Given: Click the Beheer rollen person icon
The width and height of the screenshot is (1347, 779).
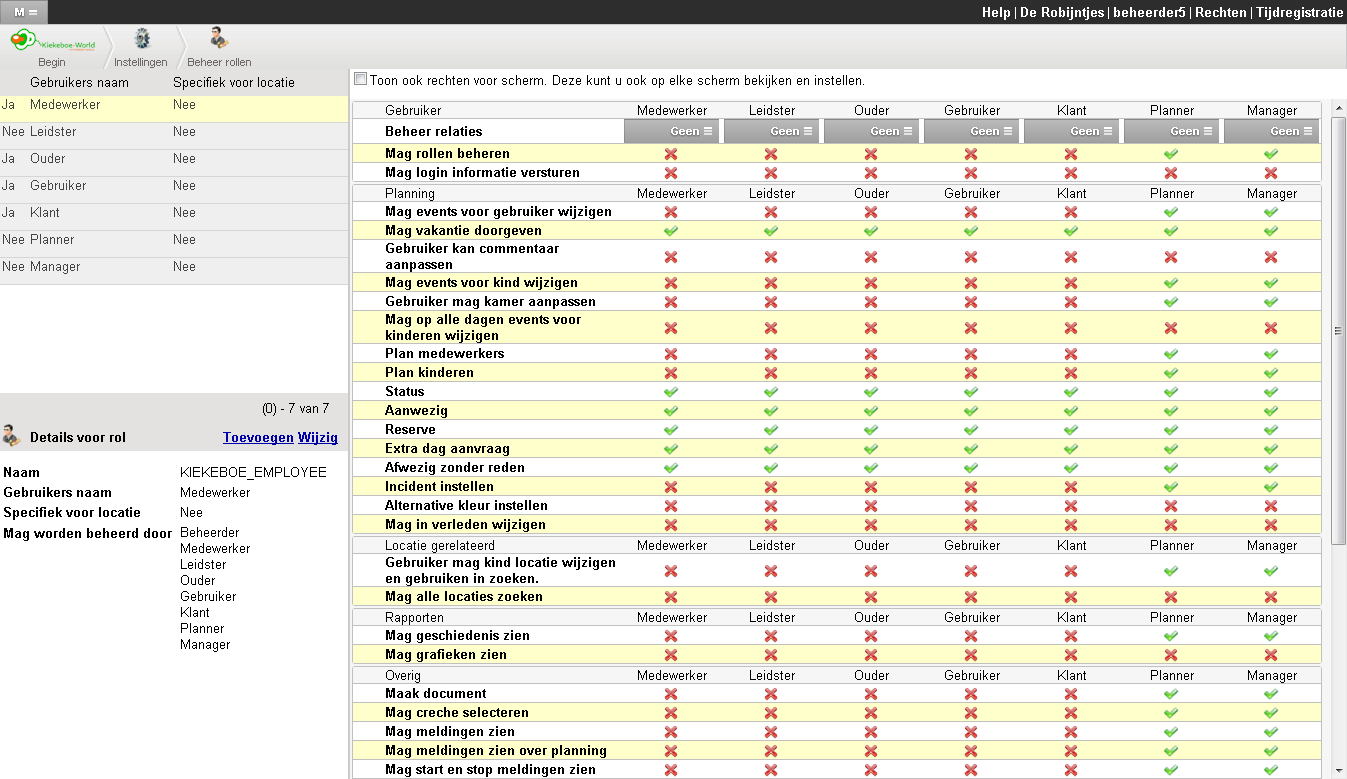Looking at the screenshot, I should [x=219, y=40].
